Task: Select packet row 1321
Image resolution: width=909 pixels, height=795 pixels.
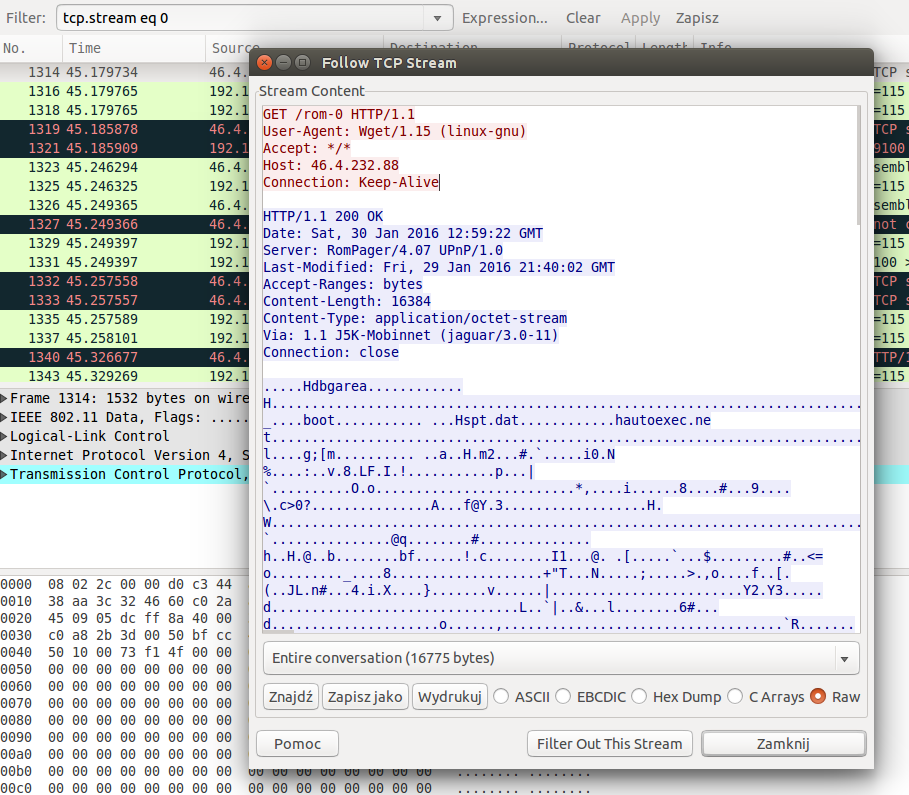Action: [x=125, y=148]
